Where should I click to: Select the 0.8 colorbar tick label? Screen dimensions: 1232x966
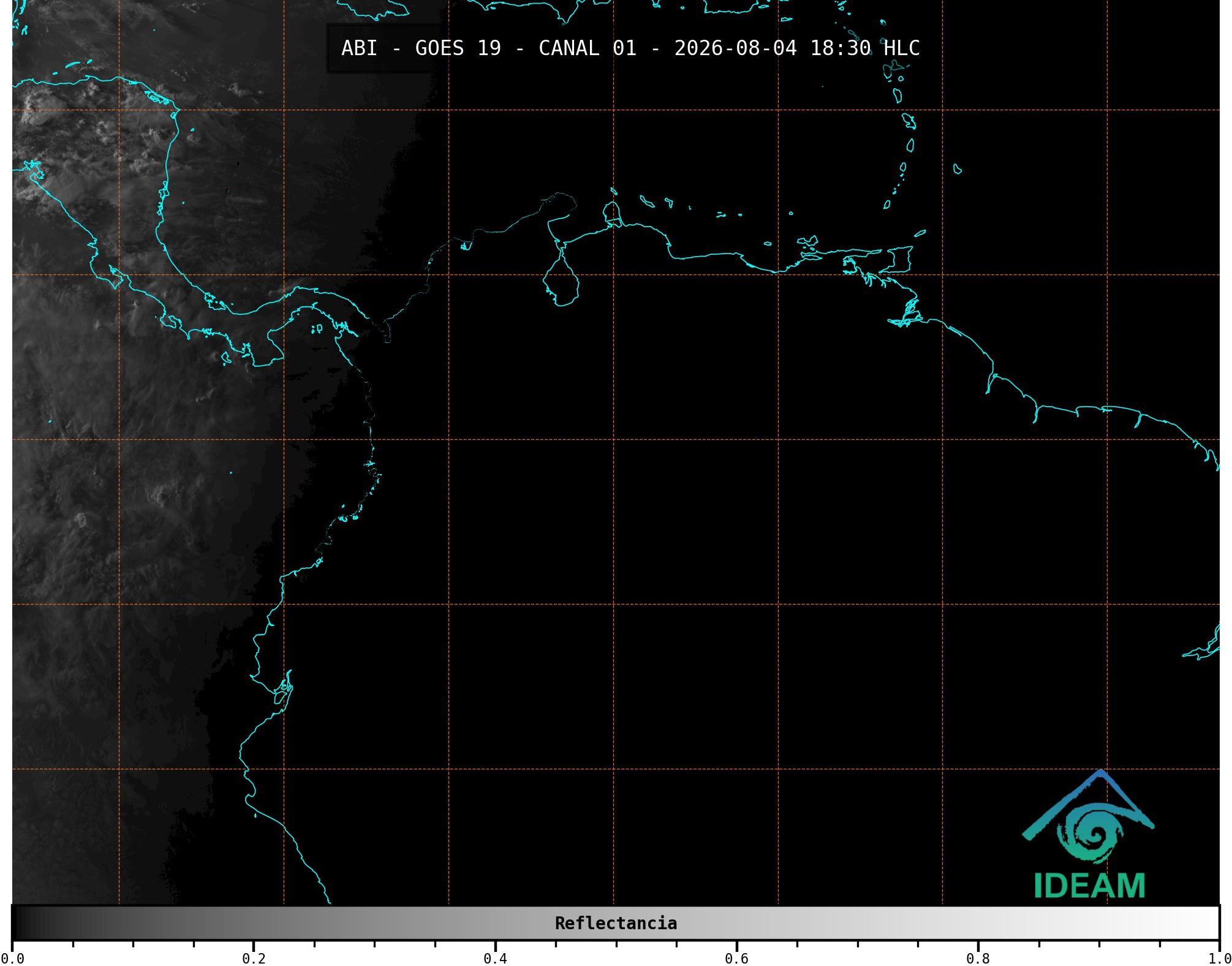click(x=978, y=959)
